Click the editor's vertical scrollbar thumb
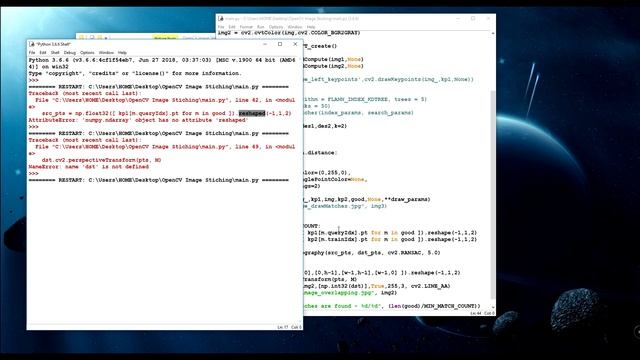 click(493, 195)
